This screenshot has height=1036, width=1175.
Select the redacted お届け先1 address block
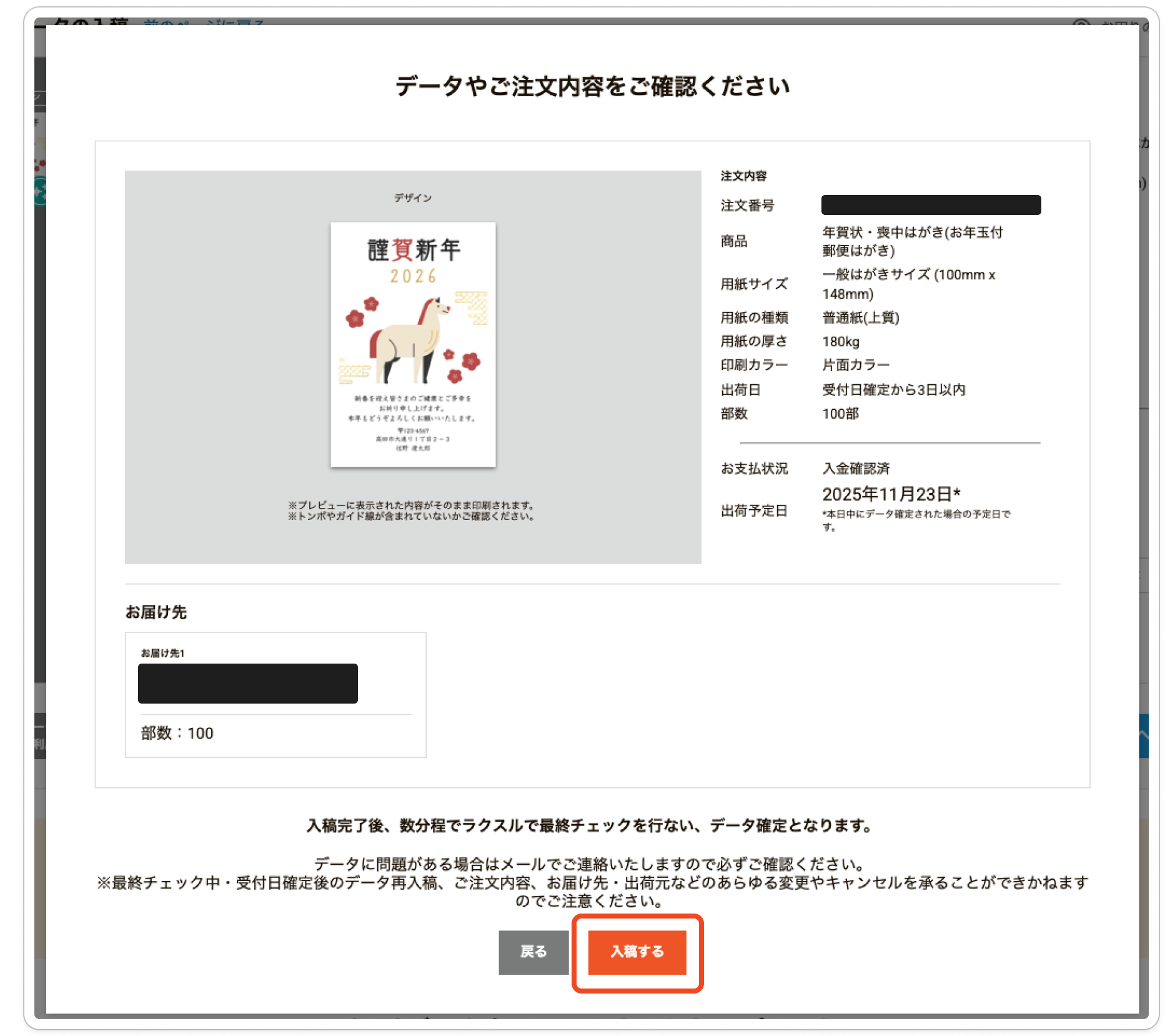tap(248, 683)
